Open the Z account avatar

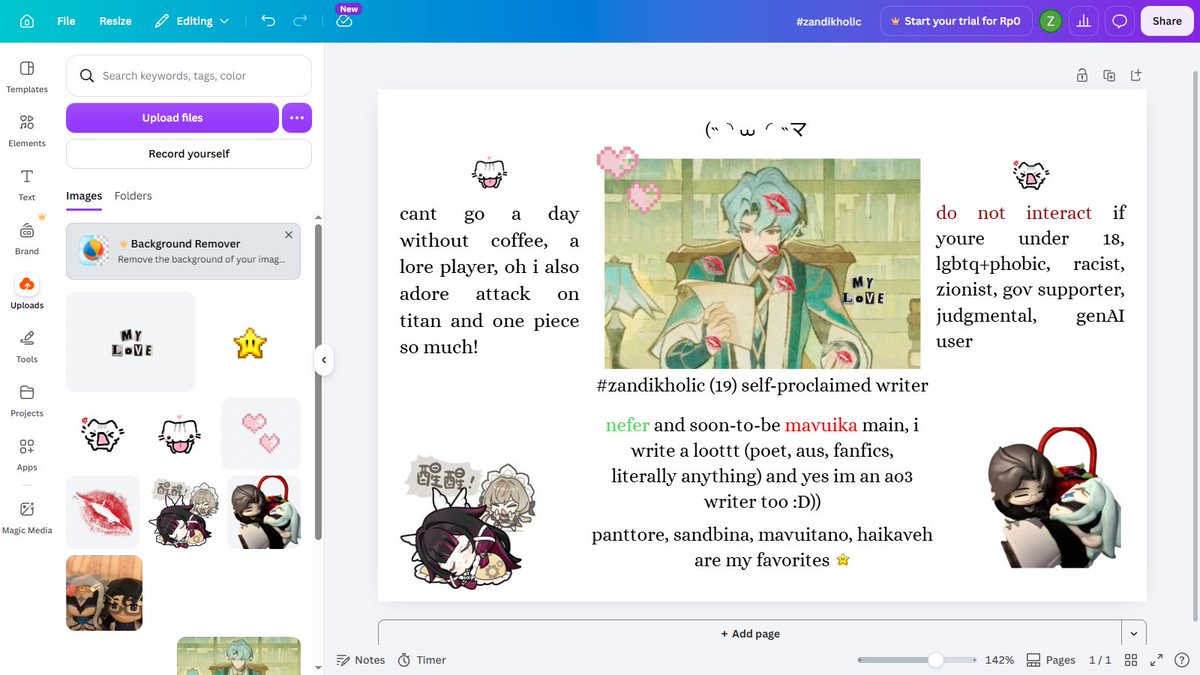[x=1050, y=21]
